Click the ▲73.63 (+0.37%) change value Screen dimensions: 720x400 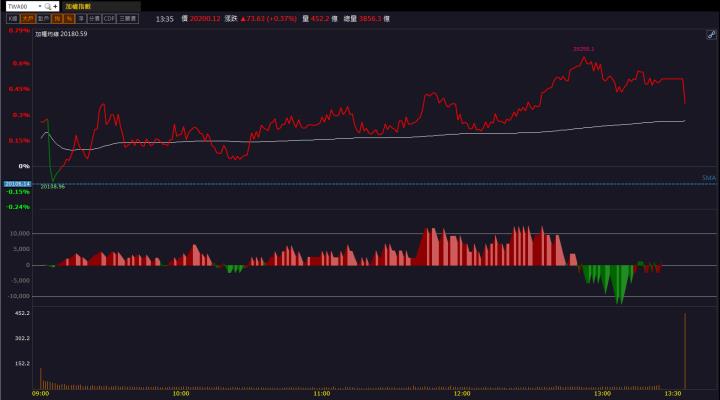268,19
